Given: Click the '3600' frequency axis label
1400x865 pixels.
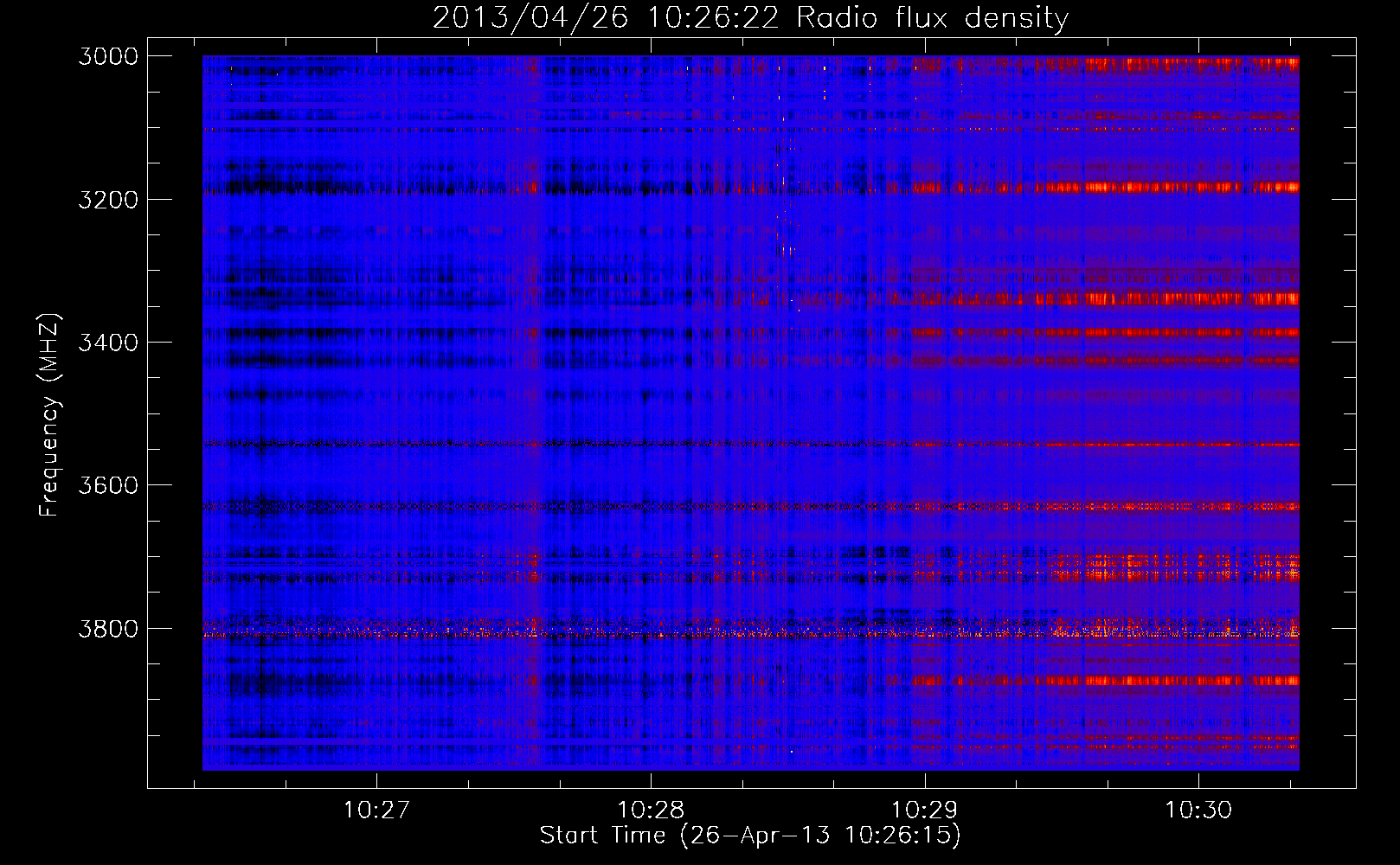Looking at the screenshot, I should click(108, 485).
